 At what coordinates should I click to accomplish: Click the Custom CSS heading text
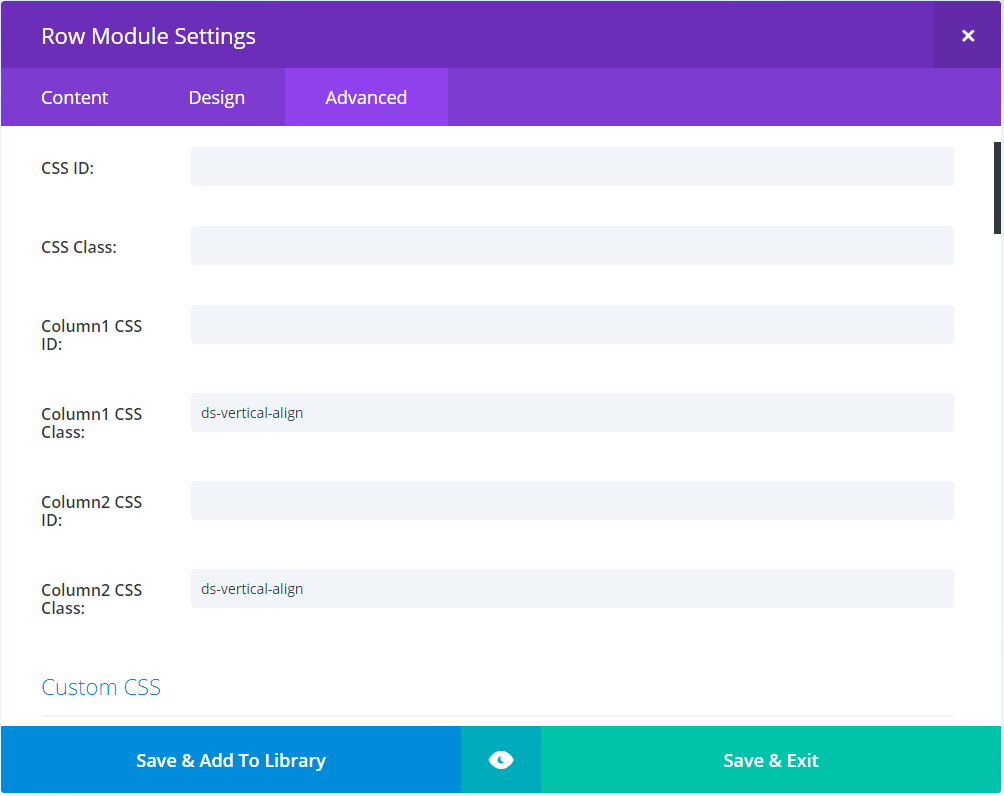100,687
